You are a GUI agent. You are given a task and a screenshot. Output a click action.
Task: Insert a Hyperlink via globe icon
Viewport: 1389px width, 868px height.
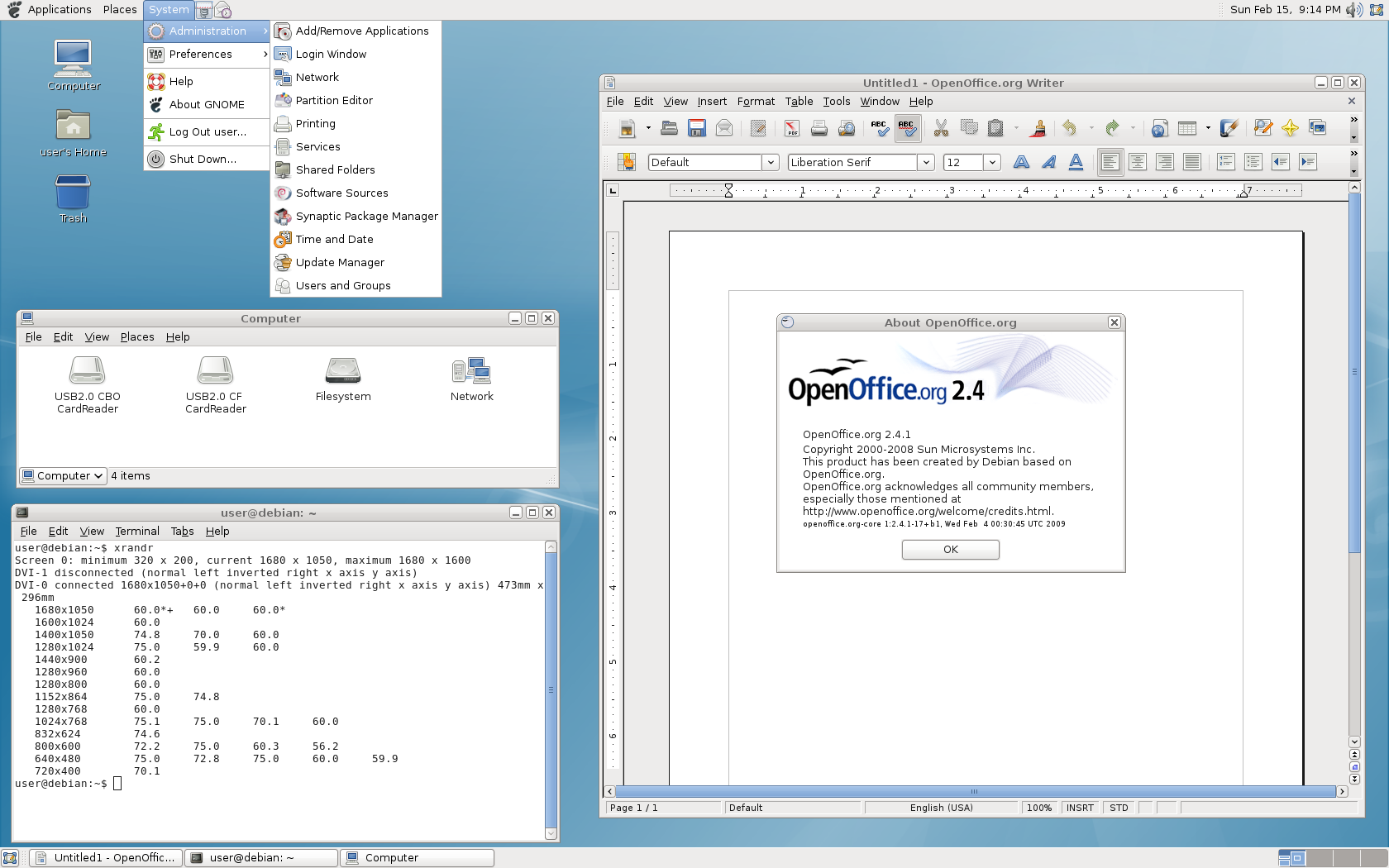1159,128
